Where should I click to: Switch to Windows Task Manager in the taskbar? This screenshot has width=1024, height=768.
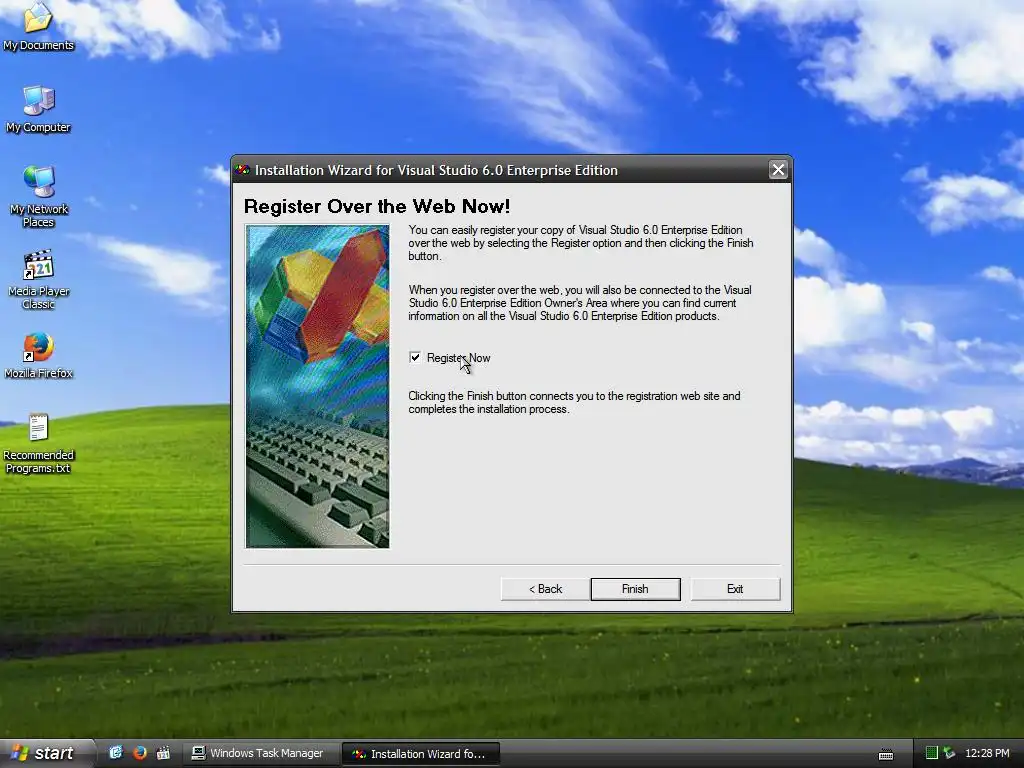point(260,753)
